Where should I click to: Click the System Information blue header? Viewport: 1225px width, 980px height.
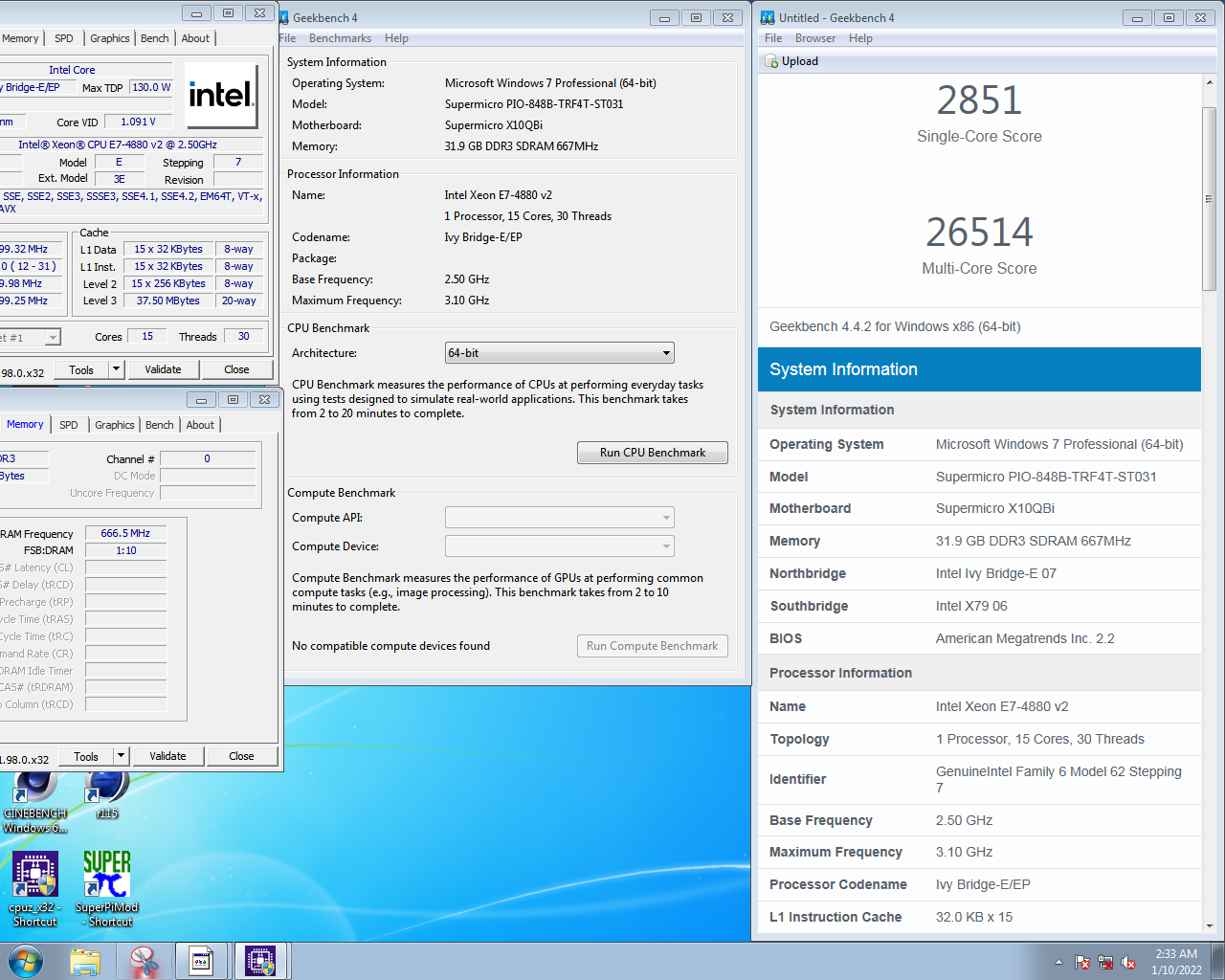tap(979, 369)
